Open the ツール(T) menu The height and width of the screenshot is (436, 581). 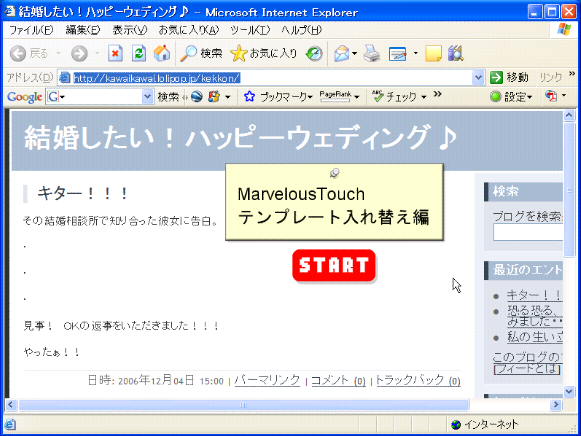pyautogui.click(x=250, y=30)
